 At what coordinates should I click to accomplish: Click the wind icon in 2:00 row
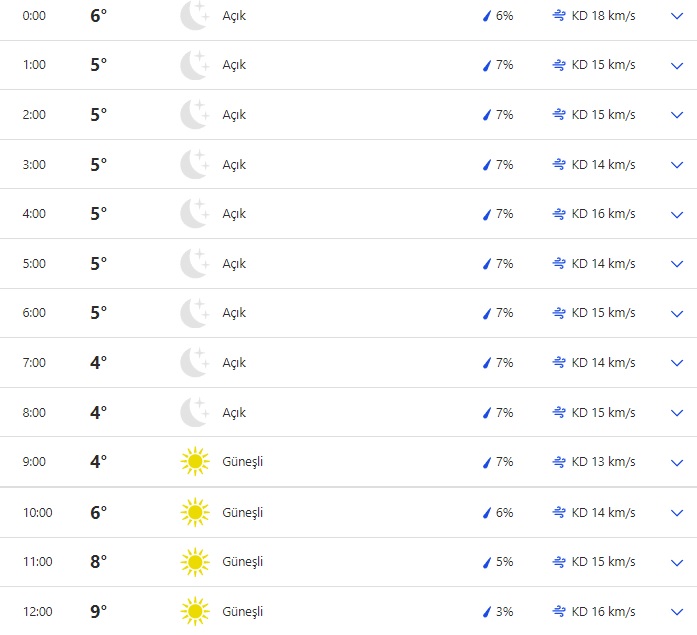coord(559,115)
